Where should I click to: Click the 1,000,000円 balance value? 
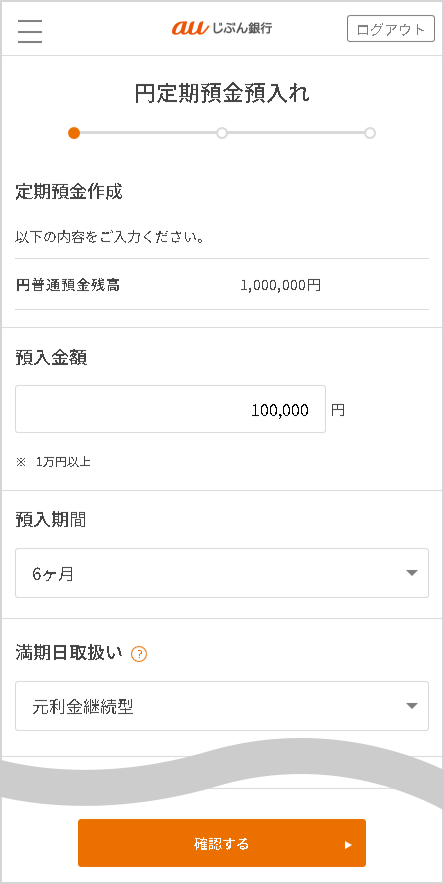[281, 285]
